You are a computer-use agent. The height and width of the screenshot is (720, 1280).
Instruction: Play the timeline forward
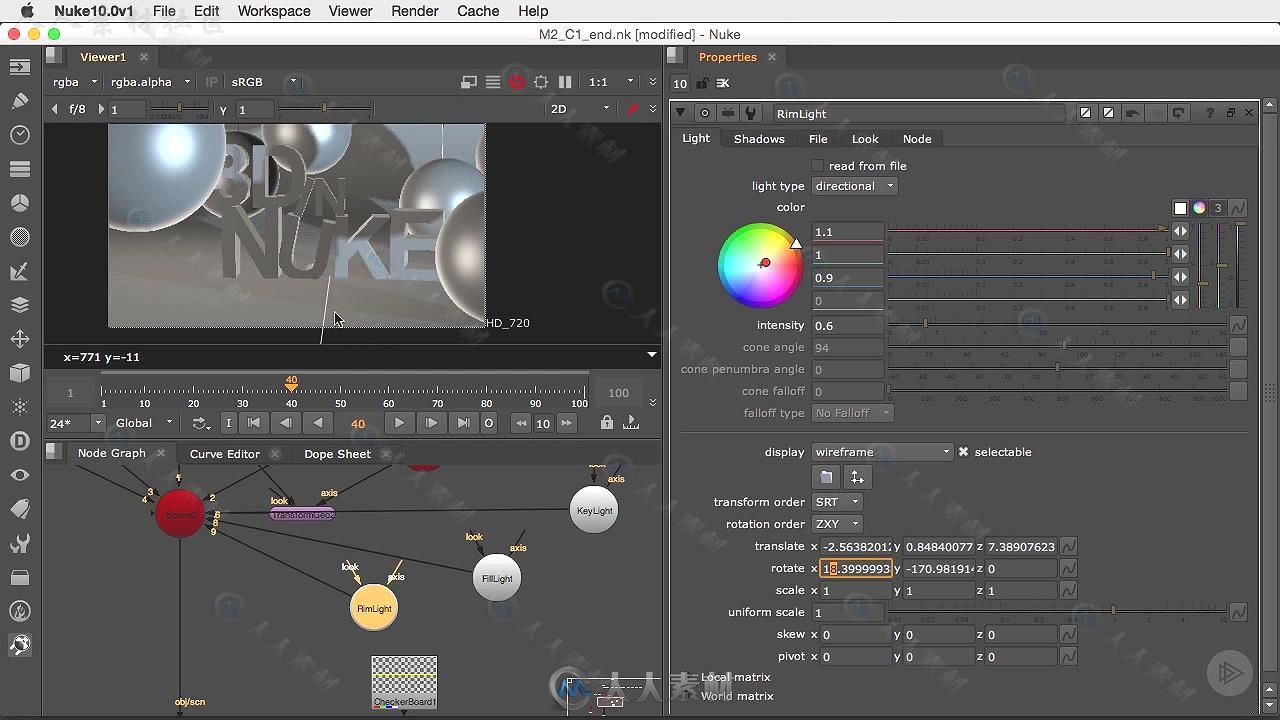coord(399,423)
